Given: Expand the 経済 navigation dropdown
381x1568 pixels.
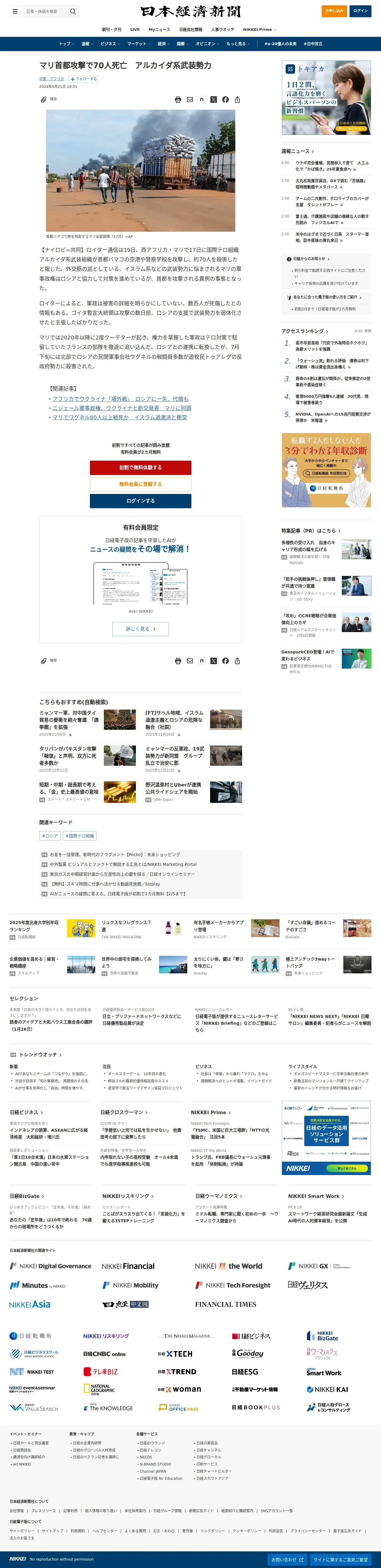Looking at the screenshot, I should pos(164,44).
